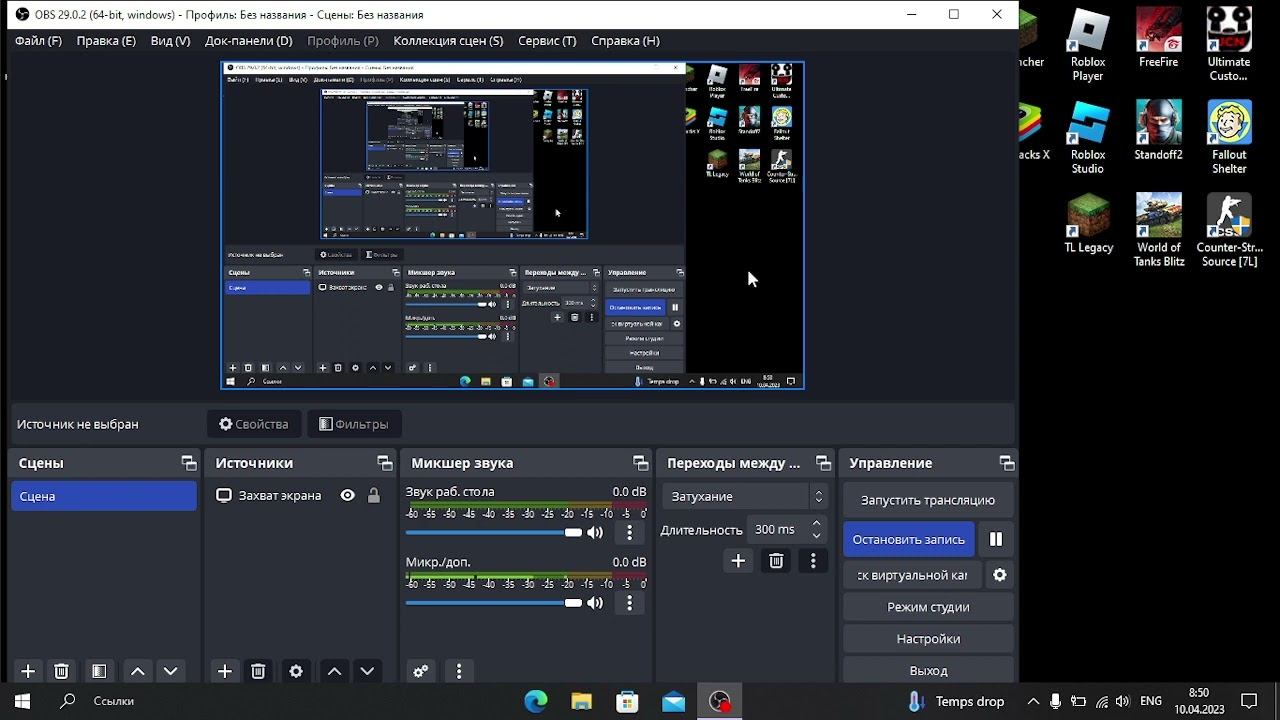Undock the Управление panel
Viewport: 1280px width, 720px height.
pyautogui.click(x=1007, y=463)
